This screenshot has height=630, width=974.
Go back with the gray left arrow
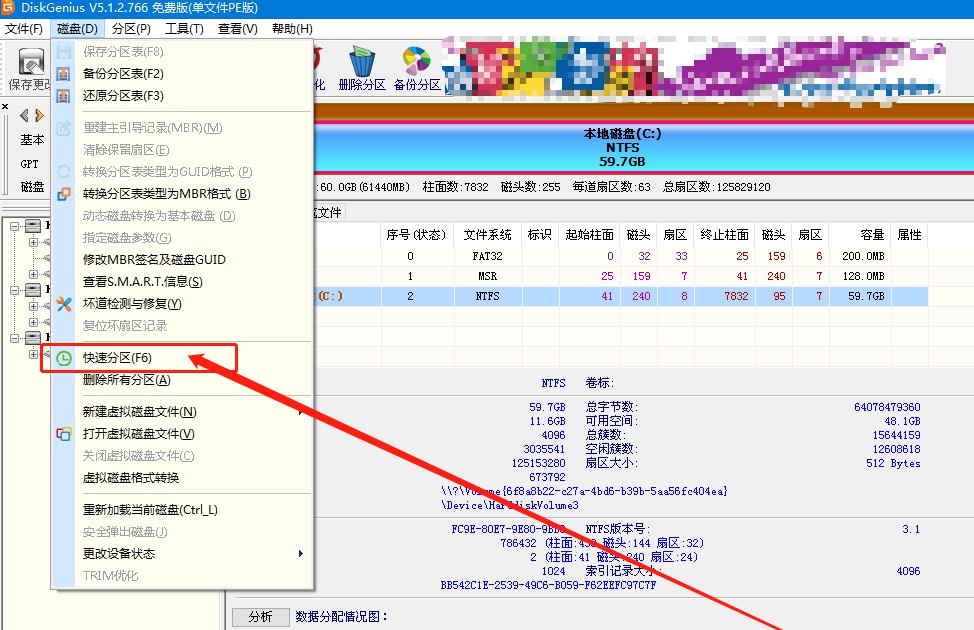25,116
